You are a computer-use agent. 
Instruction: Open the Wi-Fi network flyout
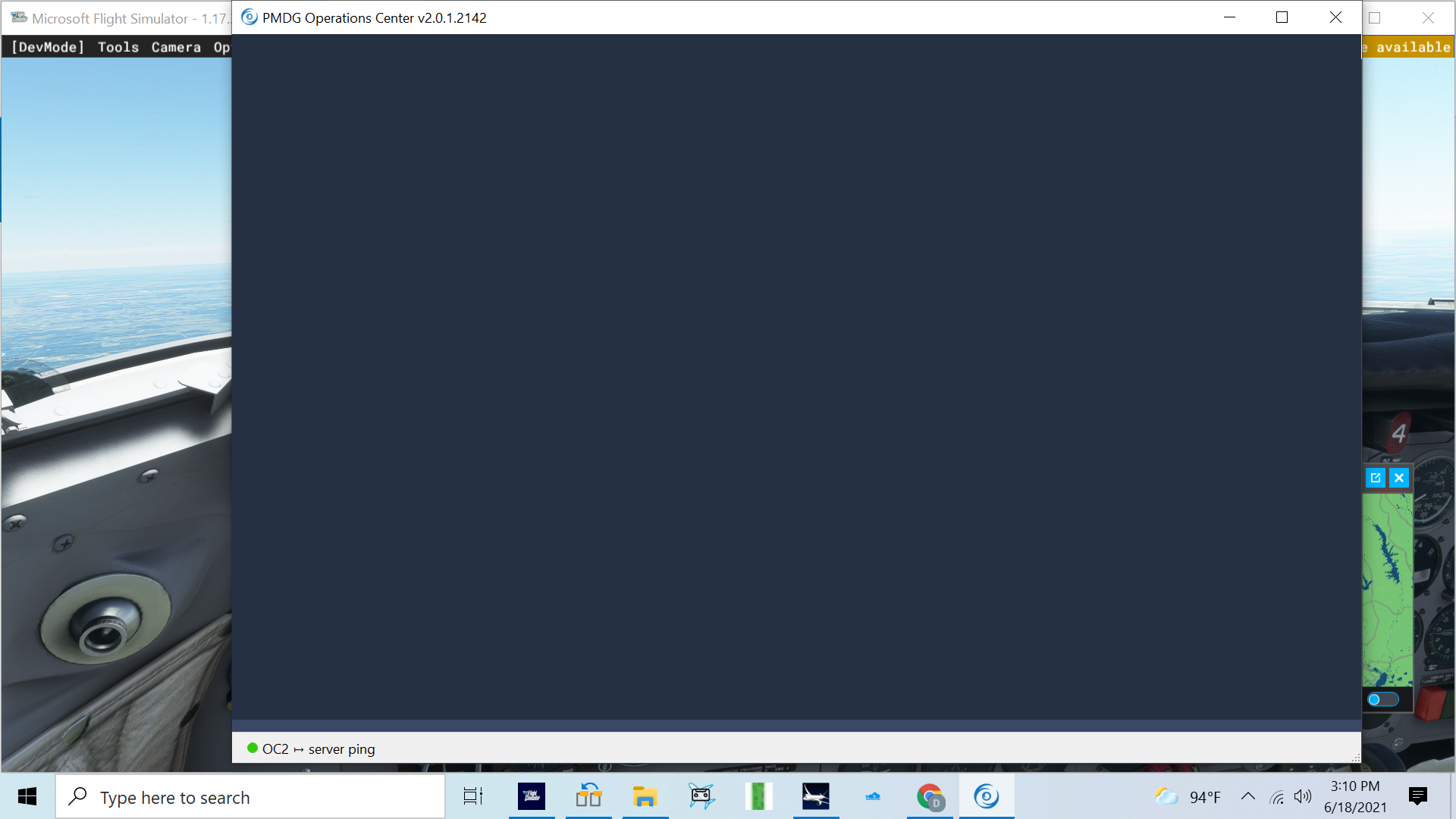pos(1278,797)
